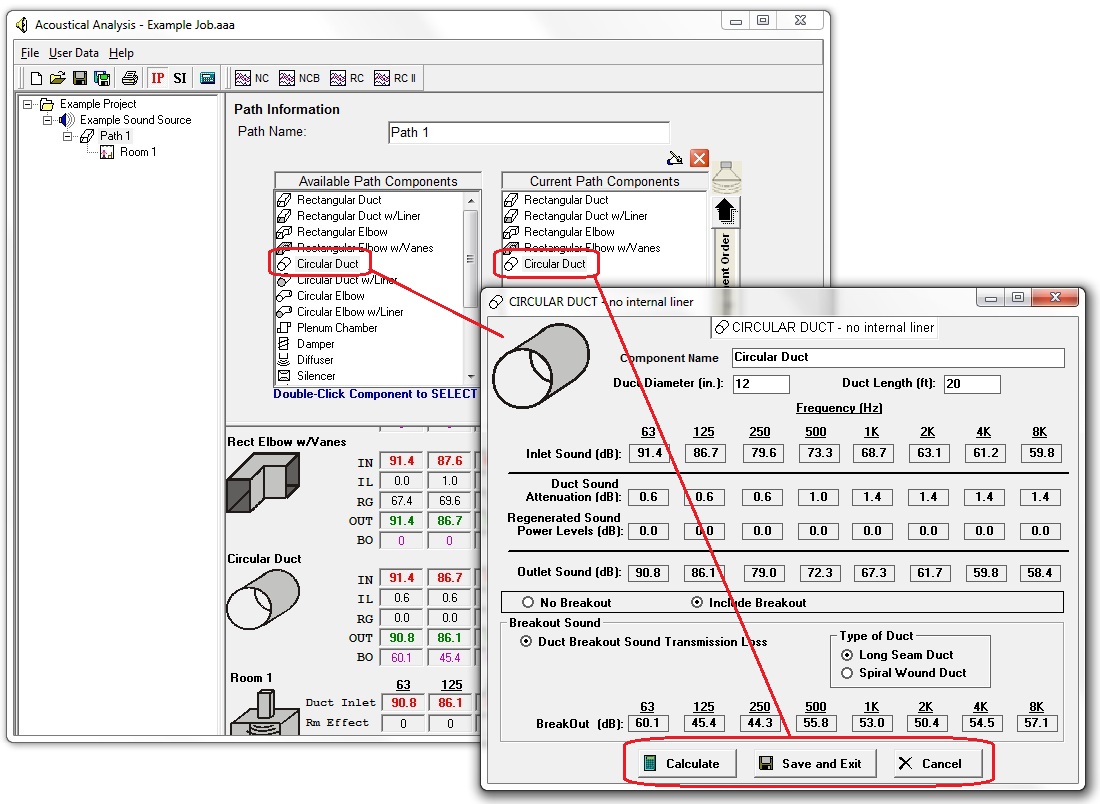
Task: Click the Cancel button in dialog
Action: pos(938,763)
